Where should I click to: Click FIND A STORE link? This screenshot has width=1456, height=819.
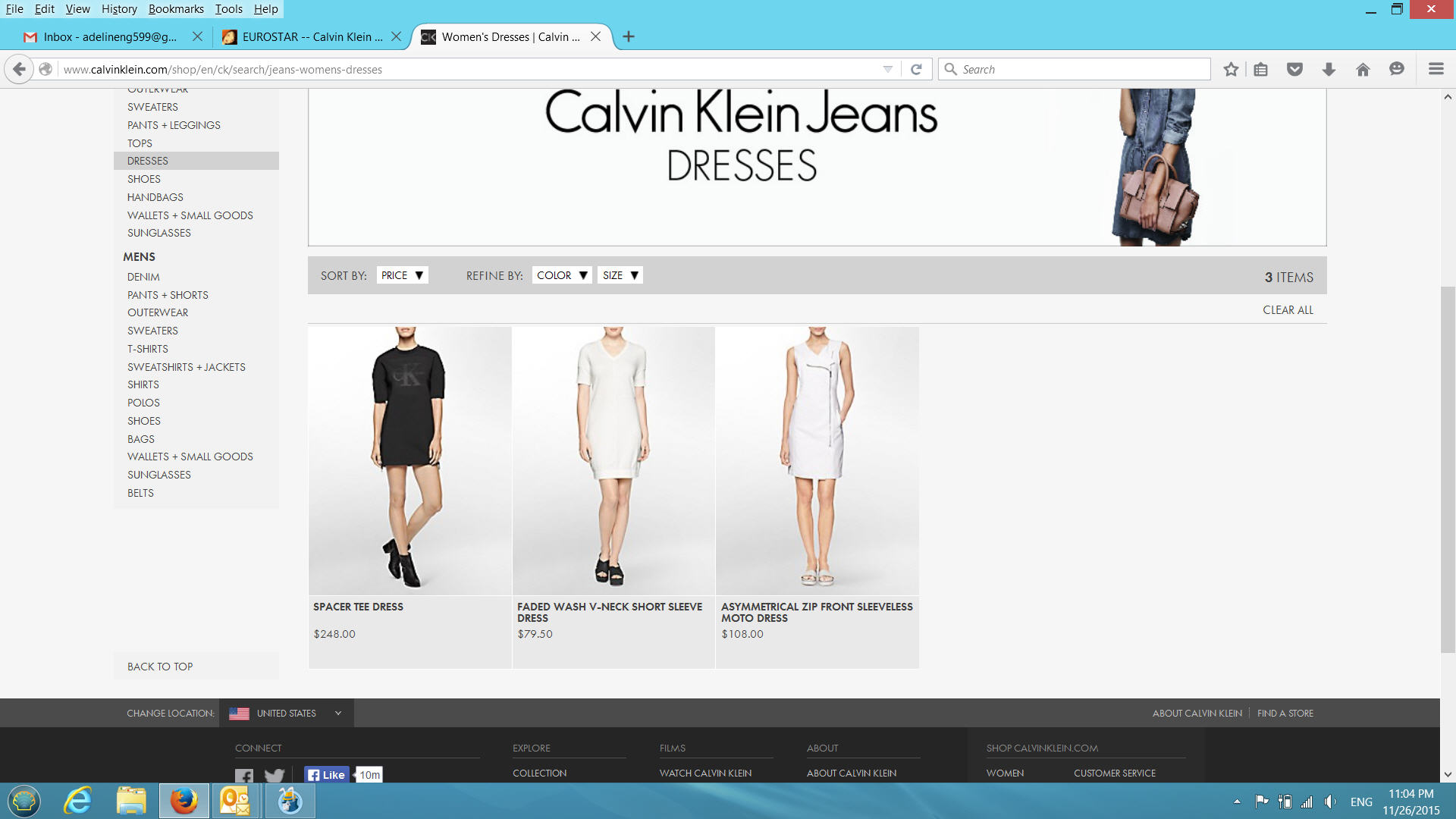(x=1285, y=714)
